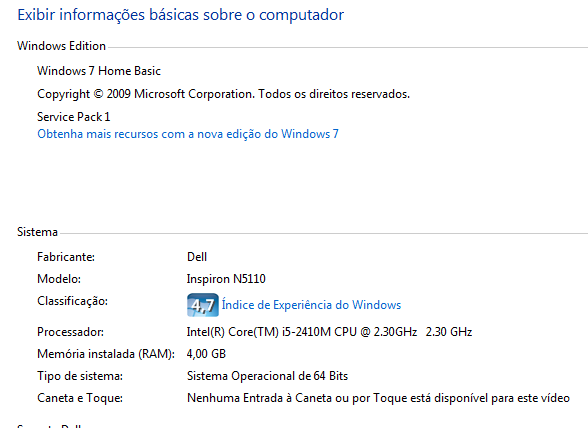
Task: Click the 4,7 Windows Experience score badge
Action: click(202, 305)
